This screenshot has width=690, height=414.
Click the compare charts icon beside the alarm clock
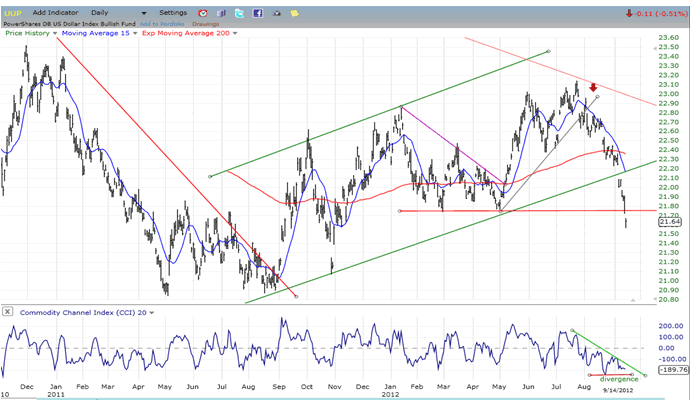[x=222, y=13]
